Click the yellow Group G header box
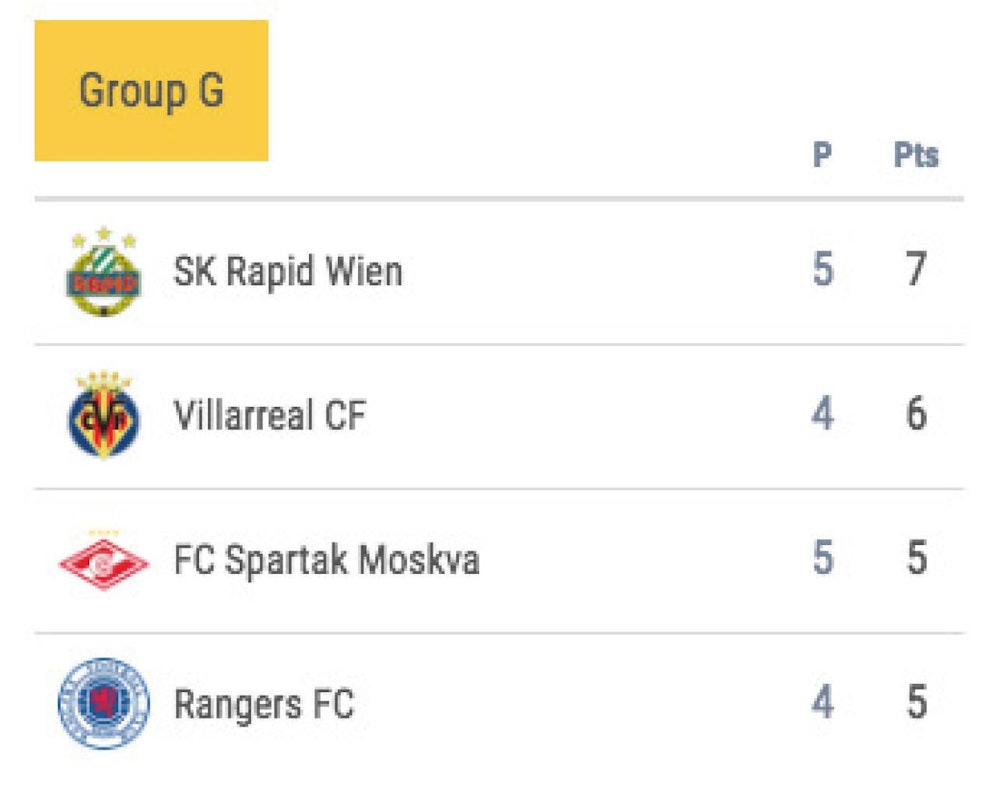Viewport: 996px width, 802px height. click(151, 91)
